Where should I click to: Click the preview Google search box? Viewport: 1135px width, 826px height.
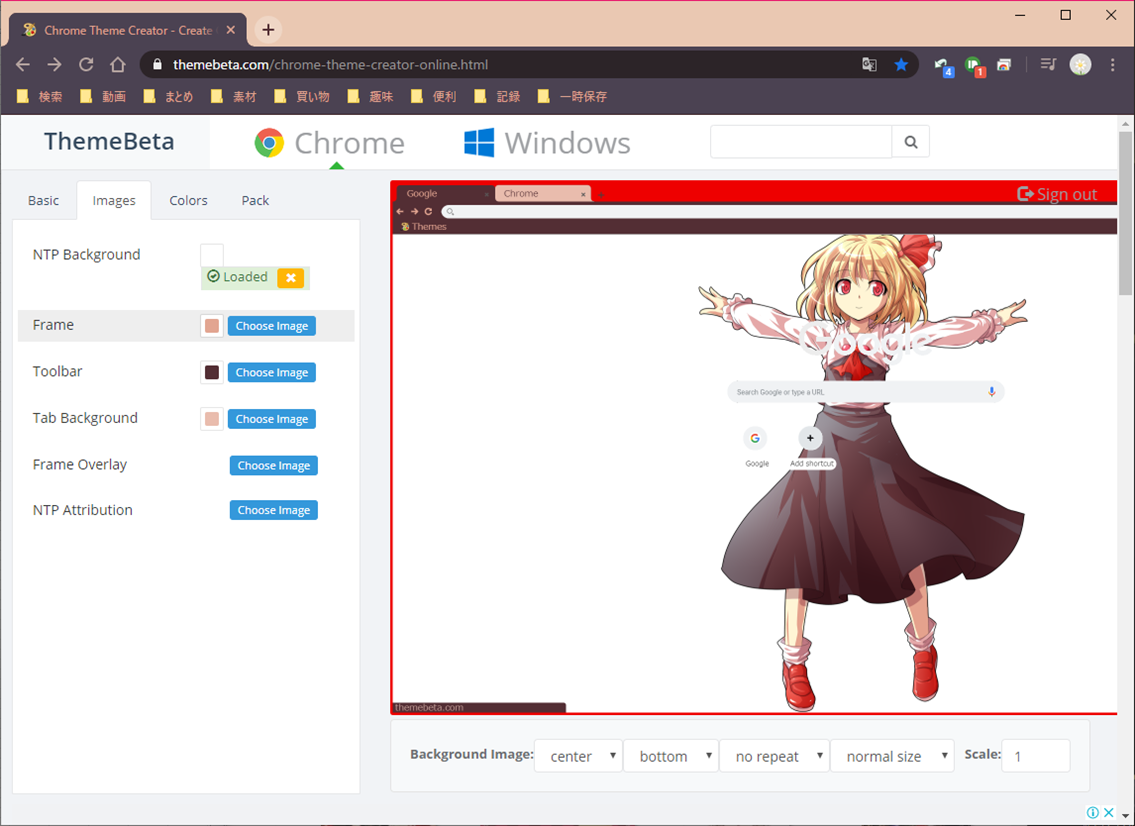(866, 392)
